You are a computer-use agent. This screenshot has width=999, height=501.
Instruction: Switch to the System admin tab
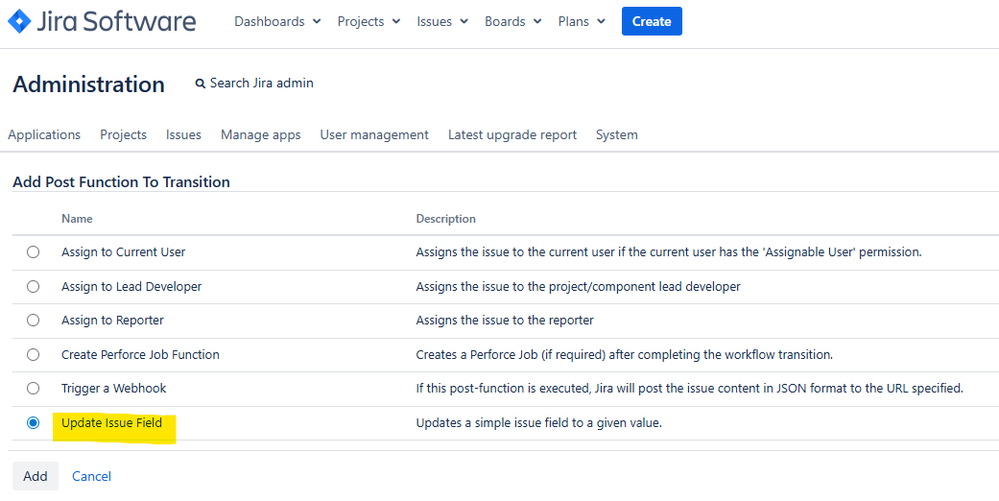click(617, 134)
